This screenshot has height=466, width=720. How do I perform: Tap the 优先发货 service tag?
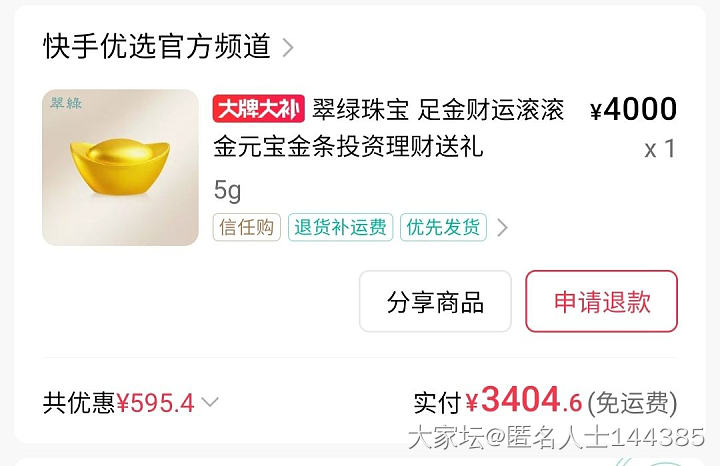pos(443,227)
